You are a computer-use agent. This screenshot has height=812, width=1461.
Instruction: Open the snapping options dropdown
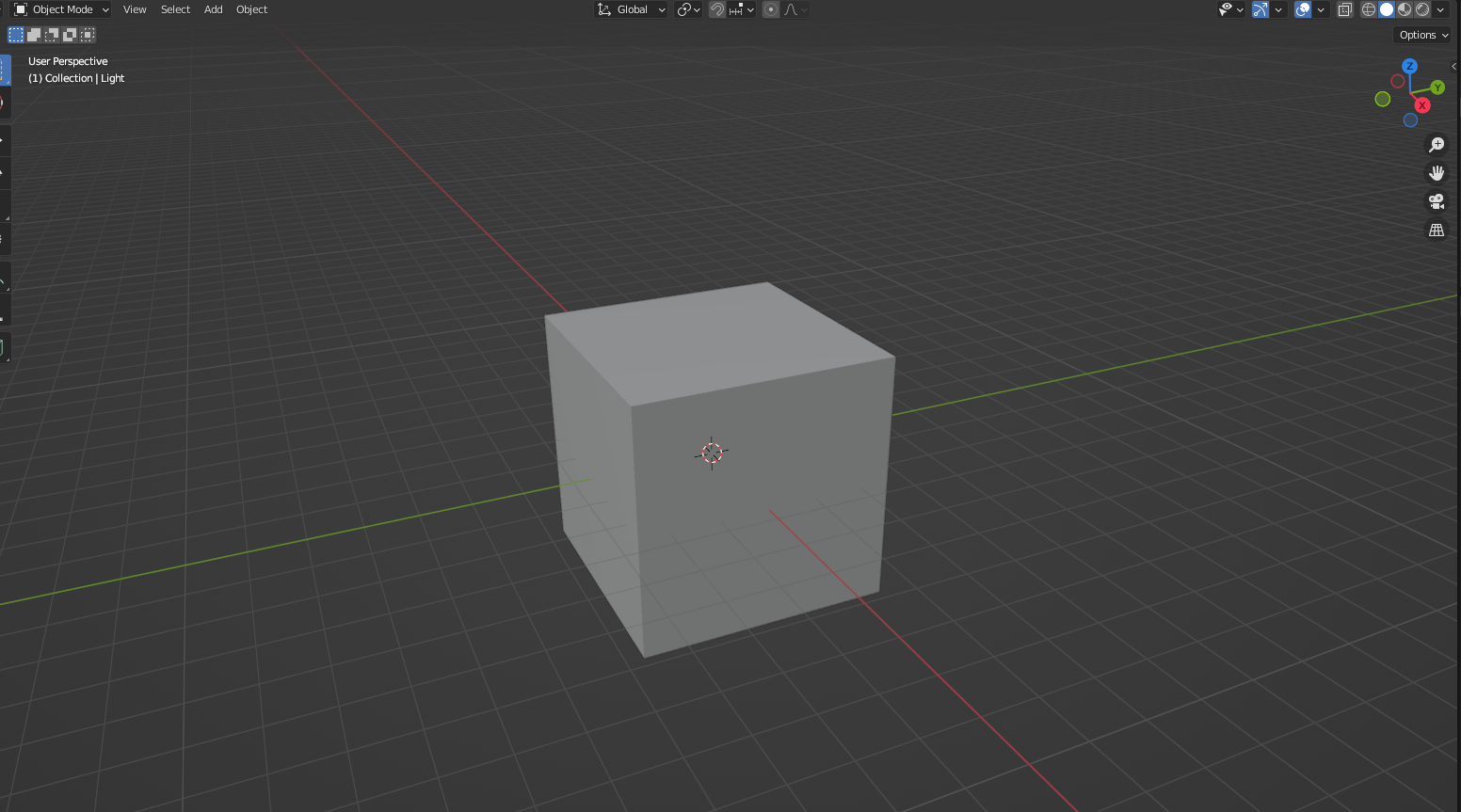(x=742, y=9)
